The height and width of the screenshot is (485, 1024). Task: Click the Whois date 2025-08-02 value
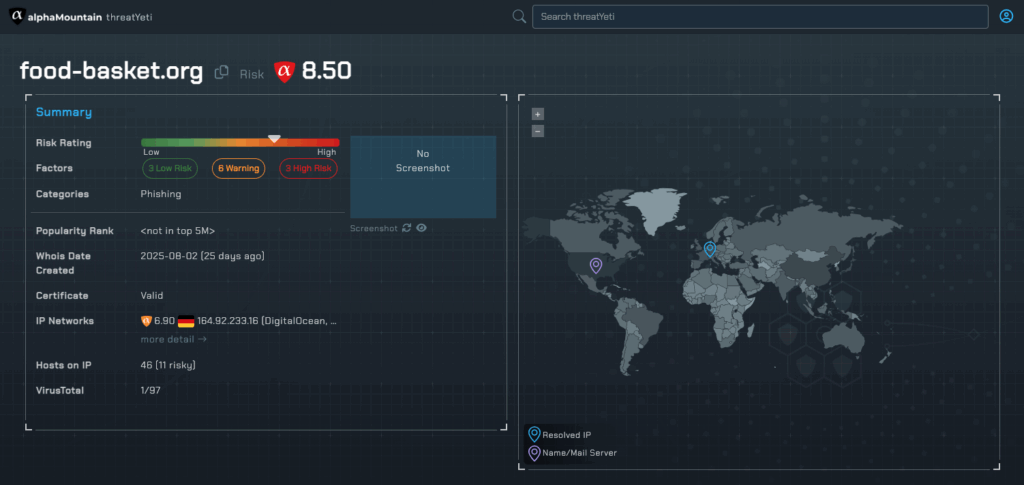click(202, 256)
